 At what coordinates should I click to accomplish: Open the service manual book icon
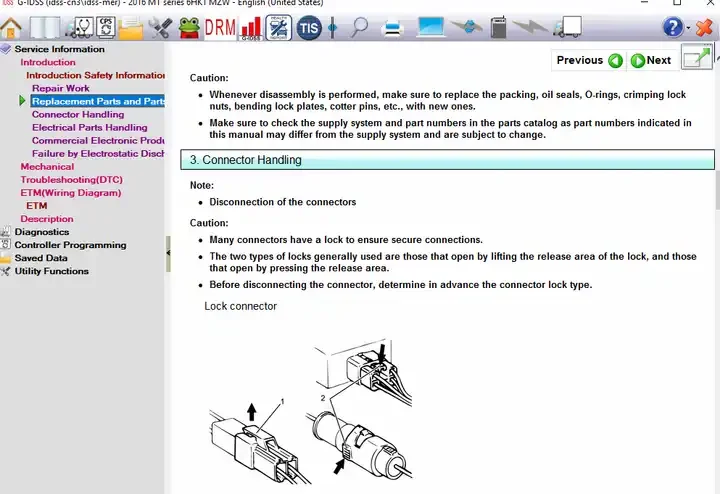coord(45,28)
